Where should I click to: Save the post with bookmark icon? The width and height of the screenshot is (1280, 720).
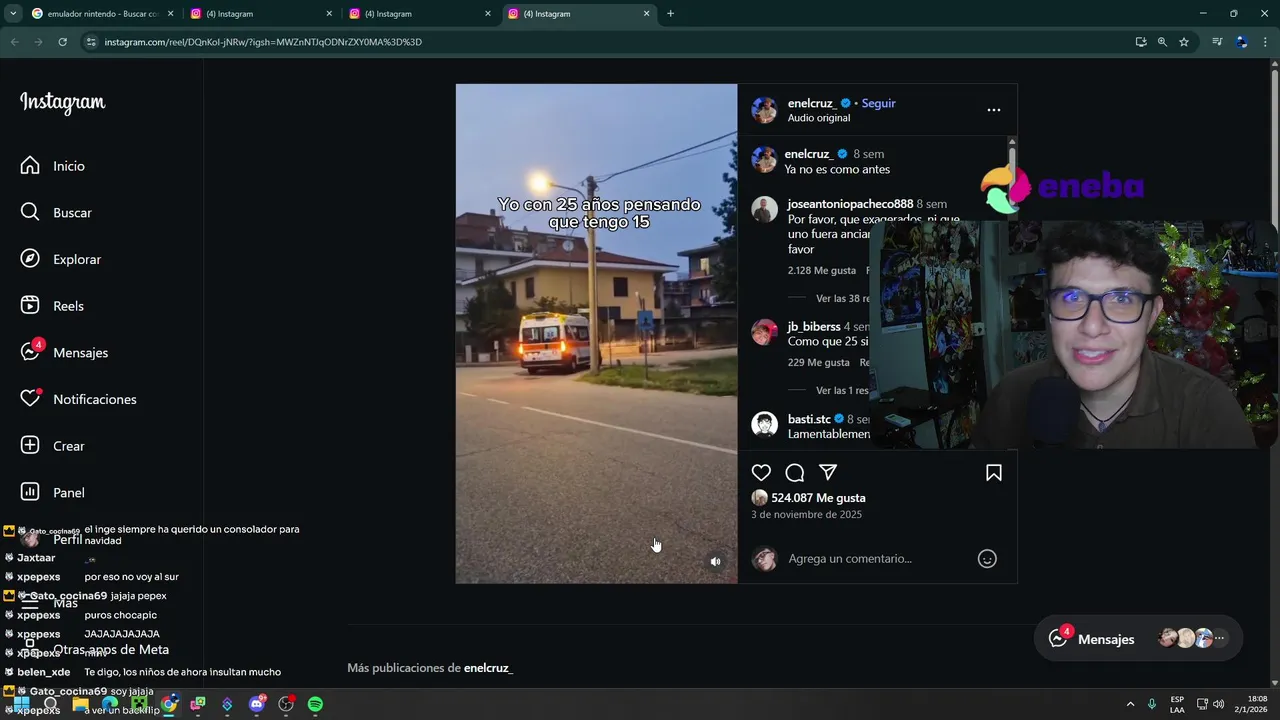pos(994,473)
